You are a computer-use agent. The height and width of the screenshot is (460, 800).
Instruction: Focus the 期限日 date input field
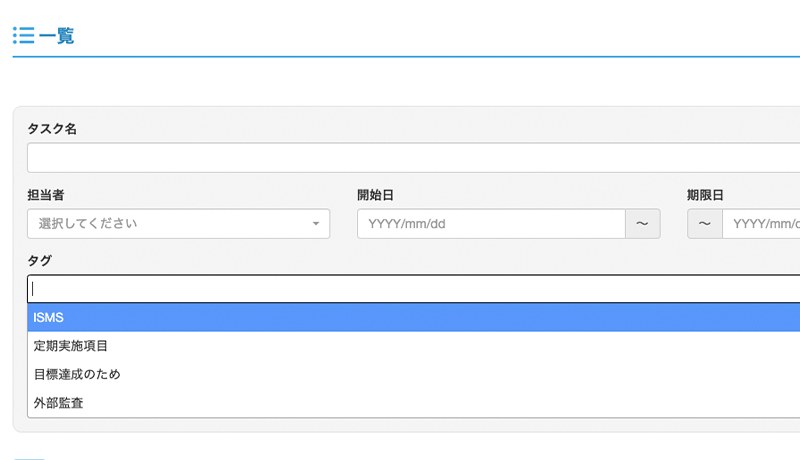(761, 223)
